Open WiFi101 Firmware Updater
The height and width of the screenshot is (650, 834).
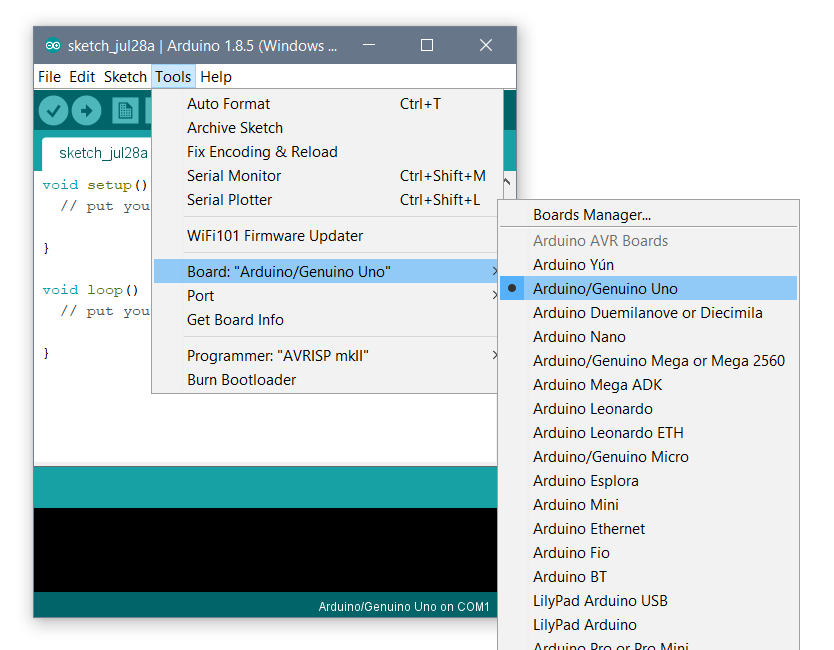(275, 236)
